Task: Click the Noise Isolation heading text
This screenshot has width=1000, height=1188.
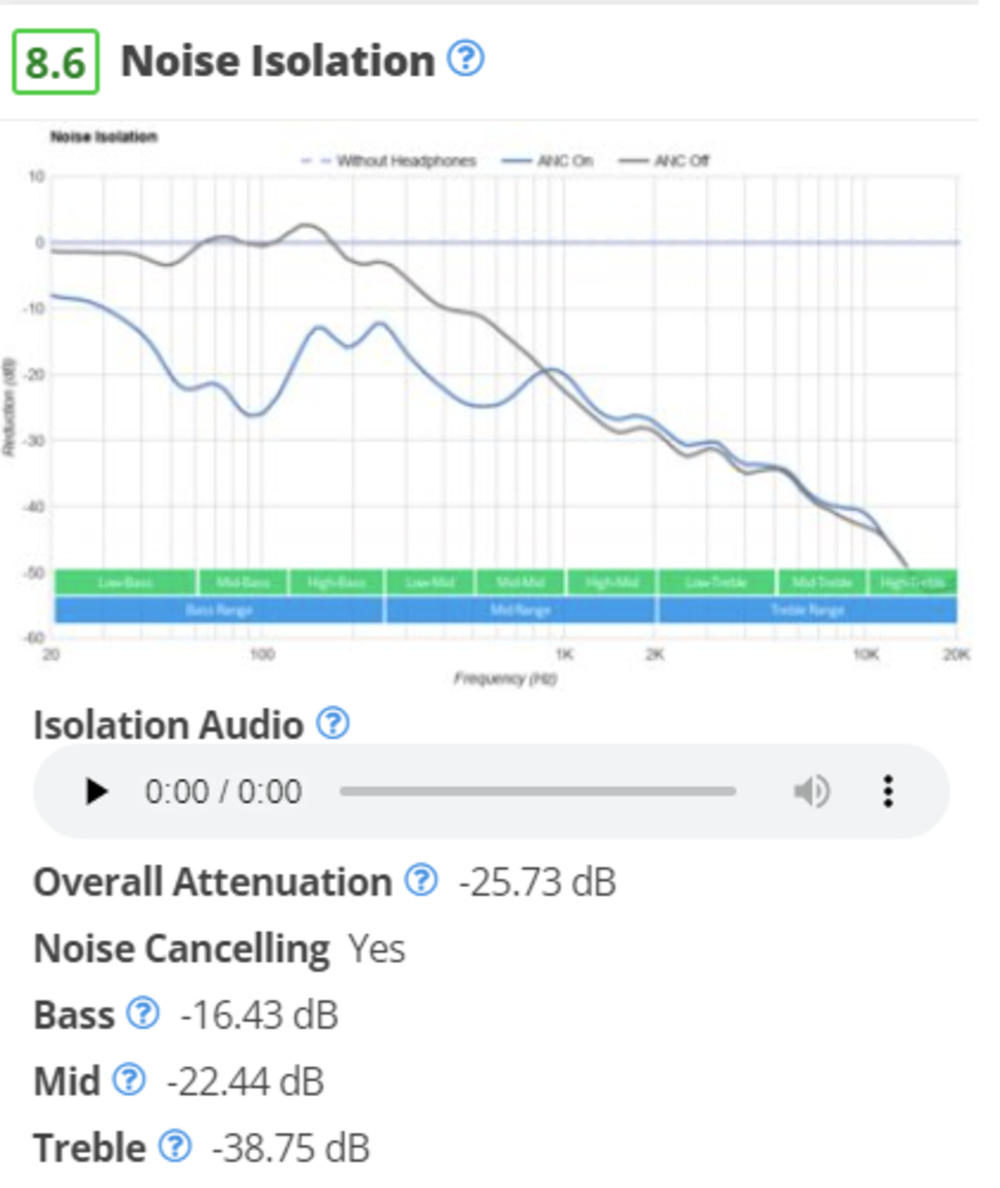Action: 277,61
